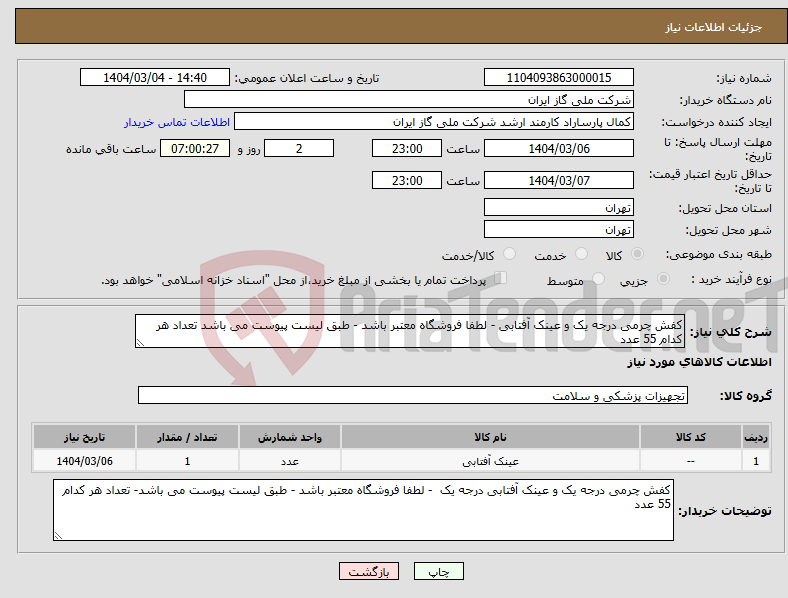Screen dimensions: 788x598
Task: Click the resize handle of buyer notes area
Action: point(58,536)
